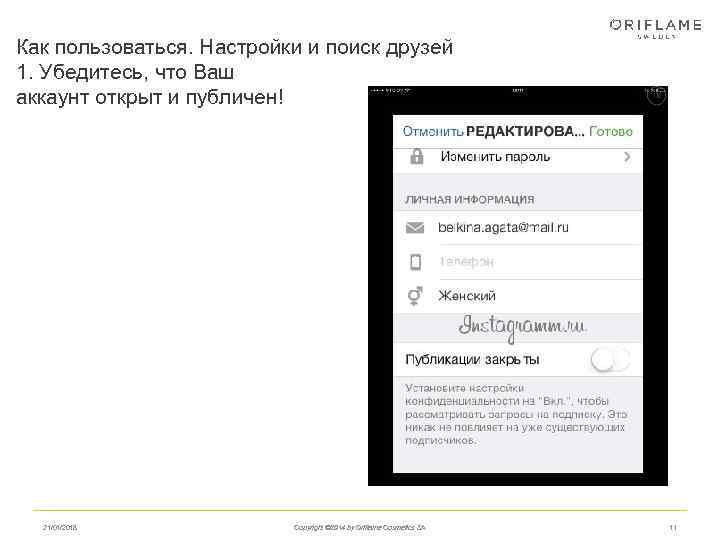Click the Публикации закрыты label
The image size is (720, 540).
(x=472, y=360)
